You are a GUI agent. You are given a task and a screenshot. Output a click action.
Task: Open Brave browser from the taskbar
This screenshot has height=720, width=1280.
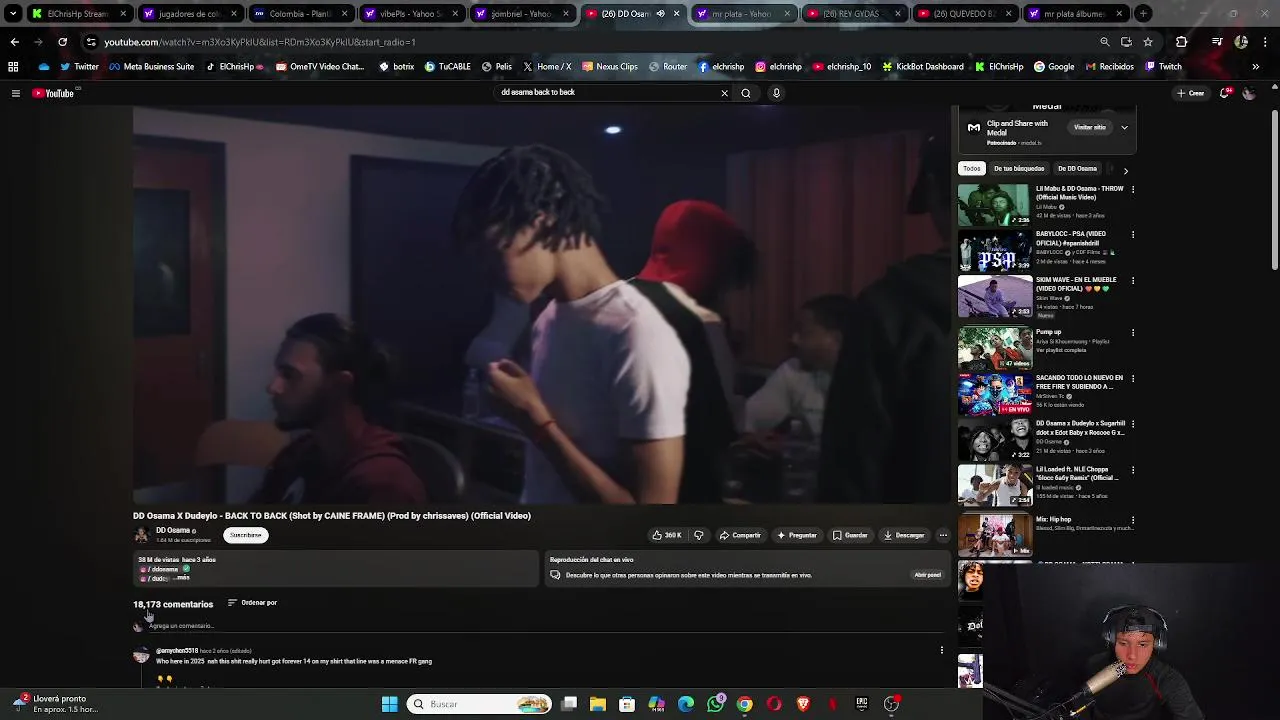coord(803,704)
